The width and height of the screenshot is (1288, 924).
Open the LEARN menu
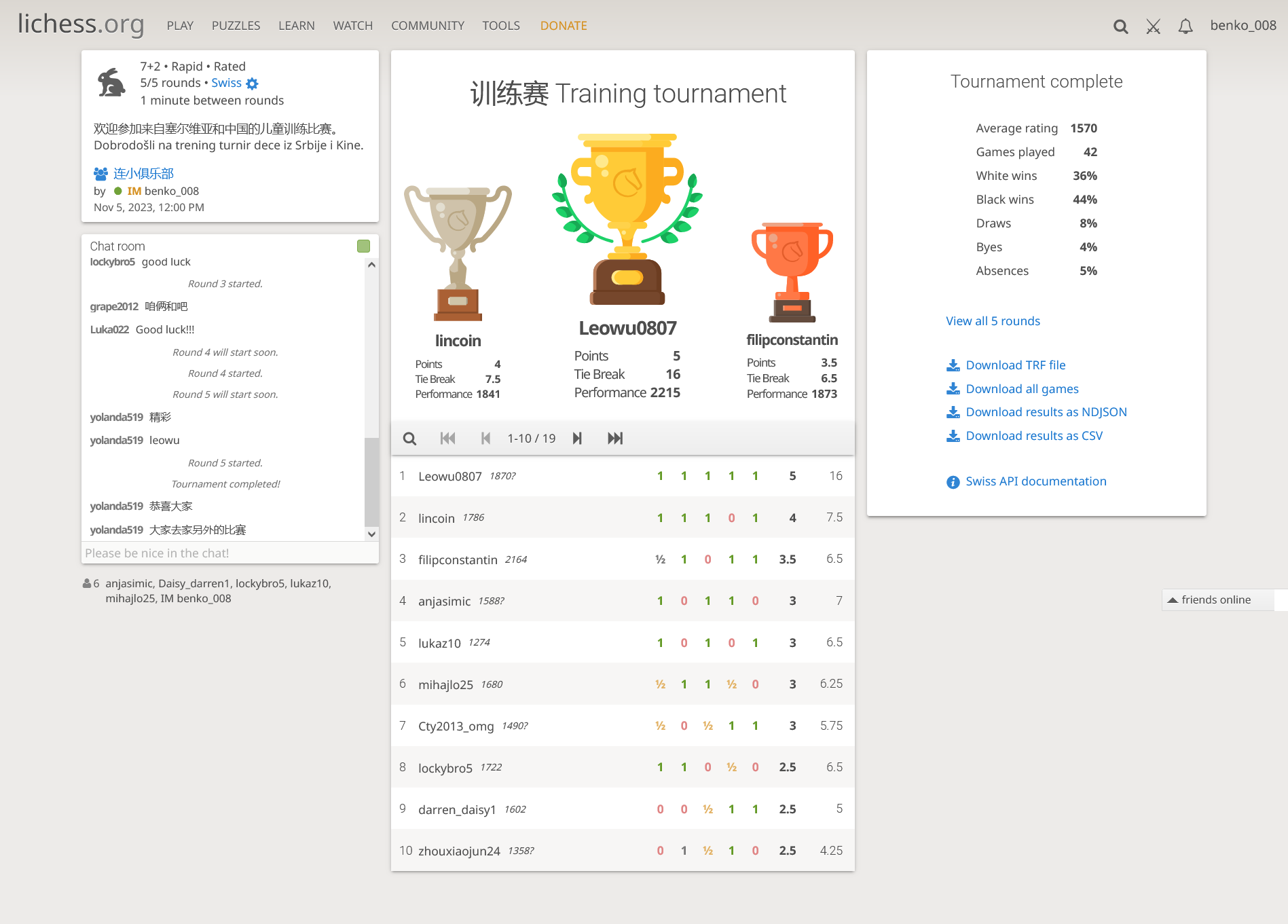point(297,26)
